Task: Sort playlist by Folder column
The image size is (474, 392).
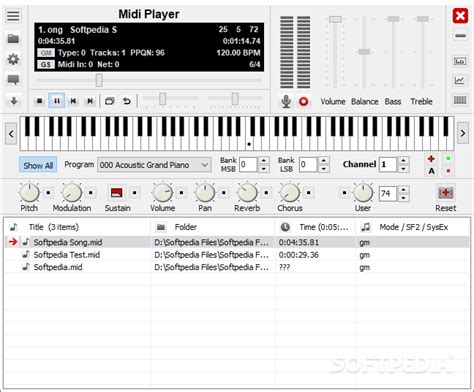Action: [x=213, y=227]
